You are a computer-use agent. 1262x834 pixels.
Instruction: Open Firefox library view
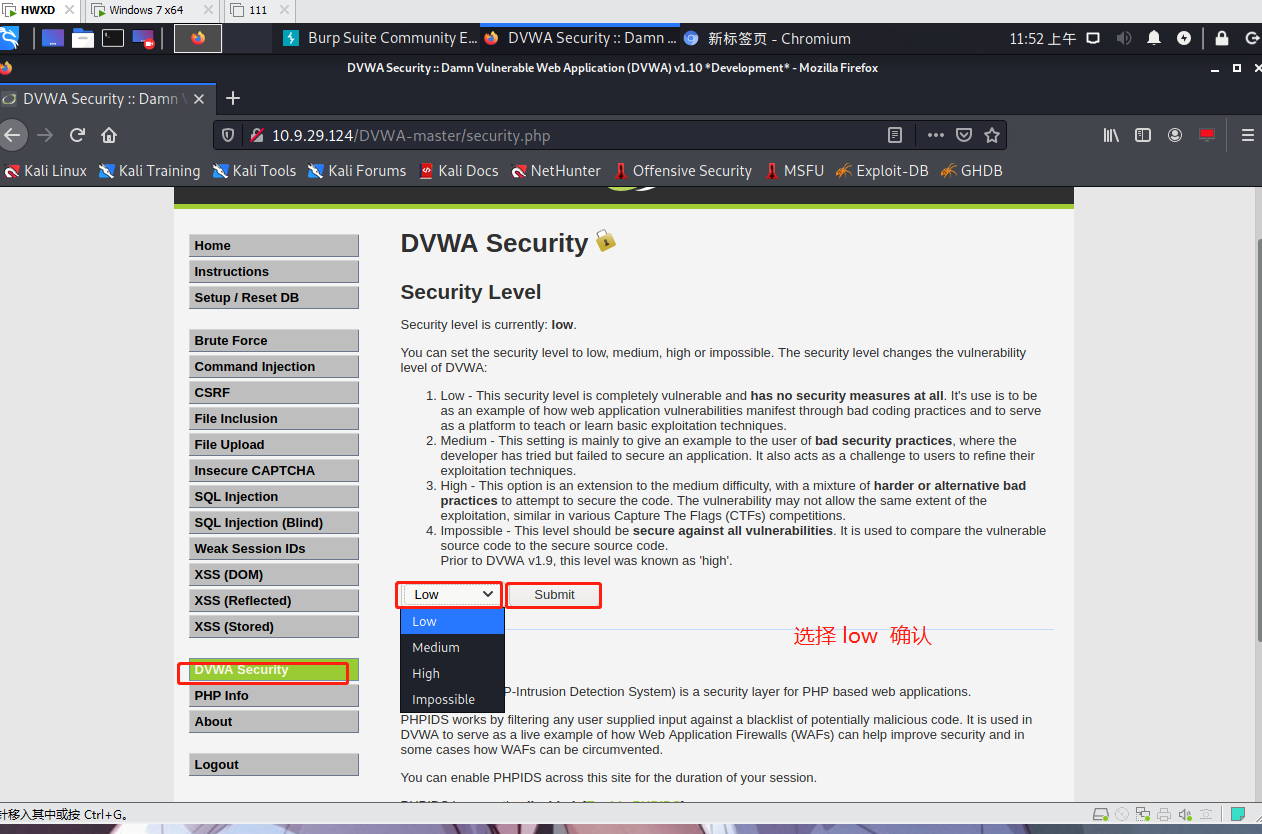click(1111, 135)
